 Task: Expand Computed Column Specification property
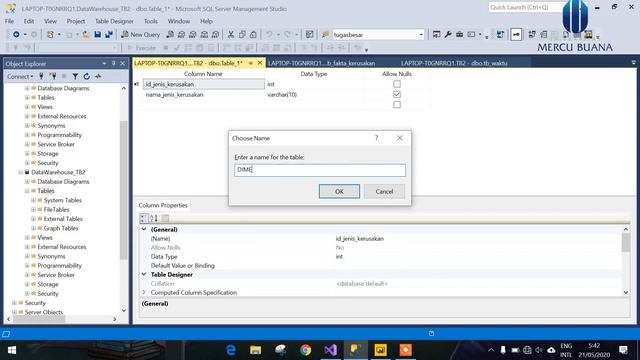click(x=144, y=292)
